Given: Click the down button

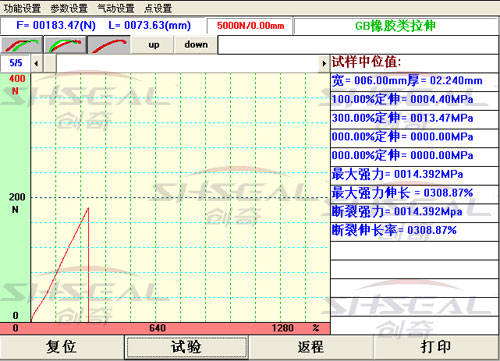Looking at the screenshot, I should pos(196,45).
